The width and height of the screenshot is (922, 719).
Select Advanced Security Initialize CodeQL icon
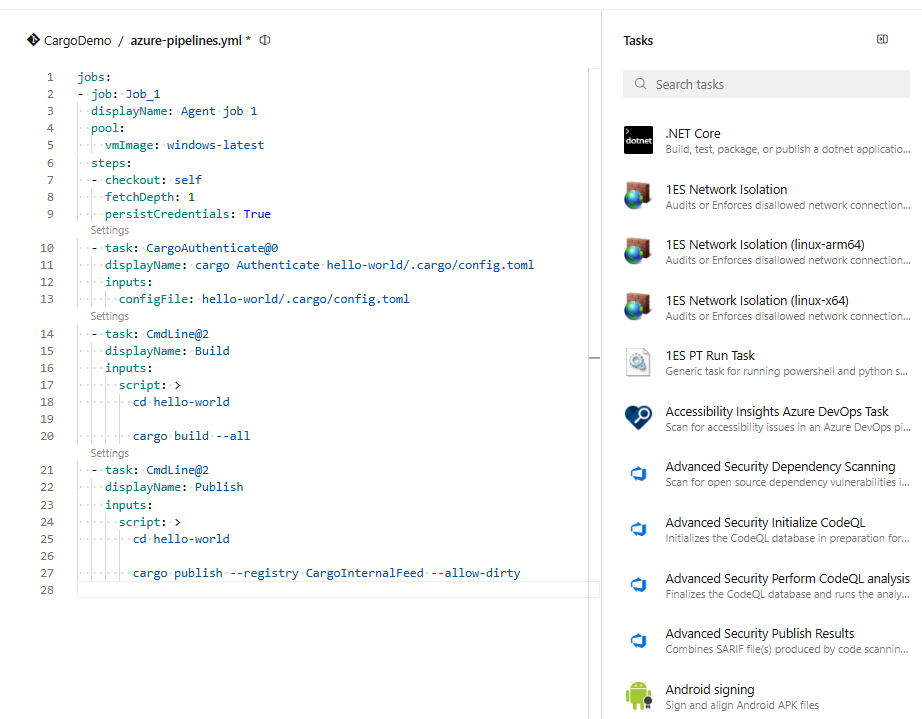pyautogui.click(x=638, y=528)
